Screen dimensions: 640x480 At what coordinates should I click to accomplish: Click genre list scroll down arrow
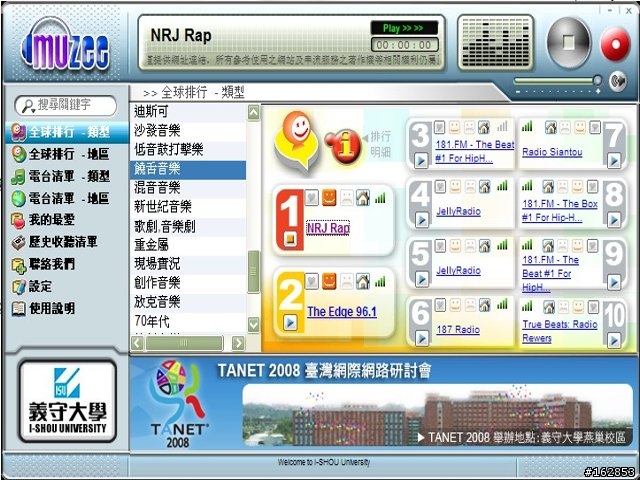[x=253, y=325]
